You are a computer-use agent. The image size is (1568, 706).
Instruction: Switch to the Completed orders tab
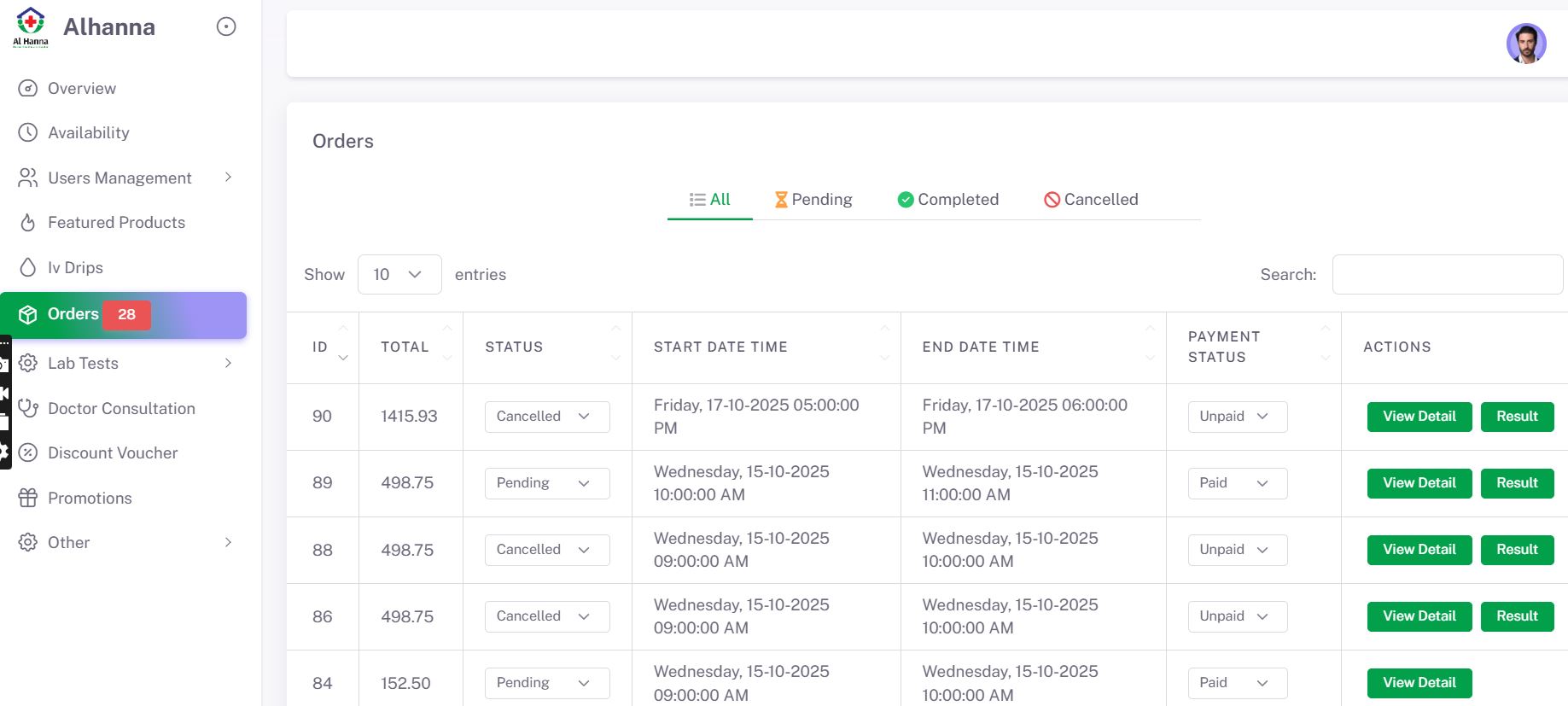coord(947,200)
